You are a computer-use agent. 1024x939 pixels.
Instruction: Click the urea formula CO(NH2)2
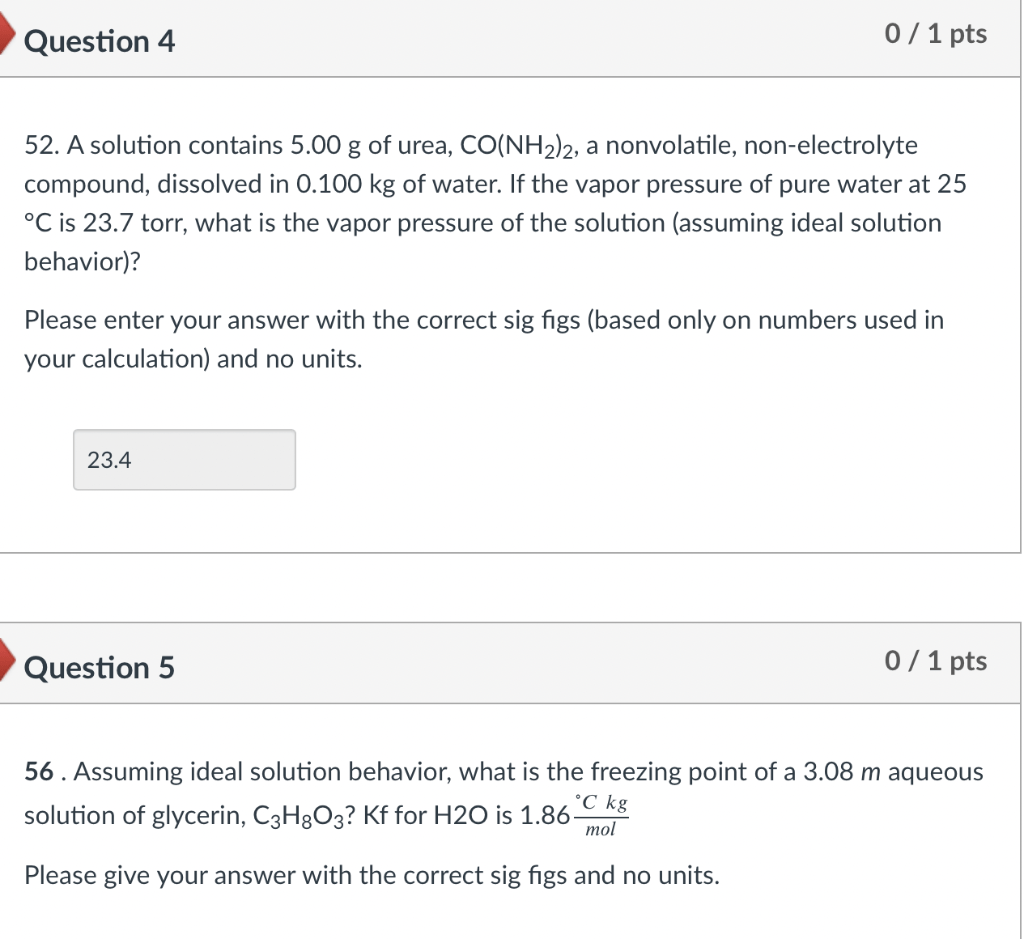tap(517, 146)
